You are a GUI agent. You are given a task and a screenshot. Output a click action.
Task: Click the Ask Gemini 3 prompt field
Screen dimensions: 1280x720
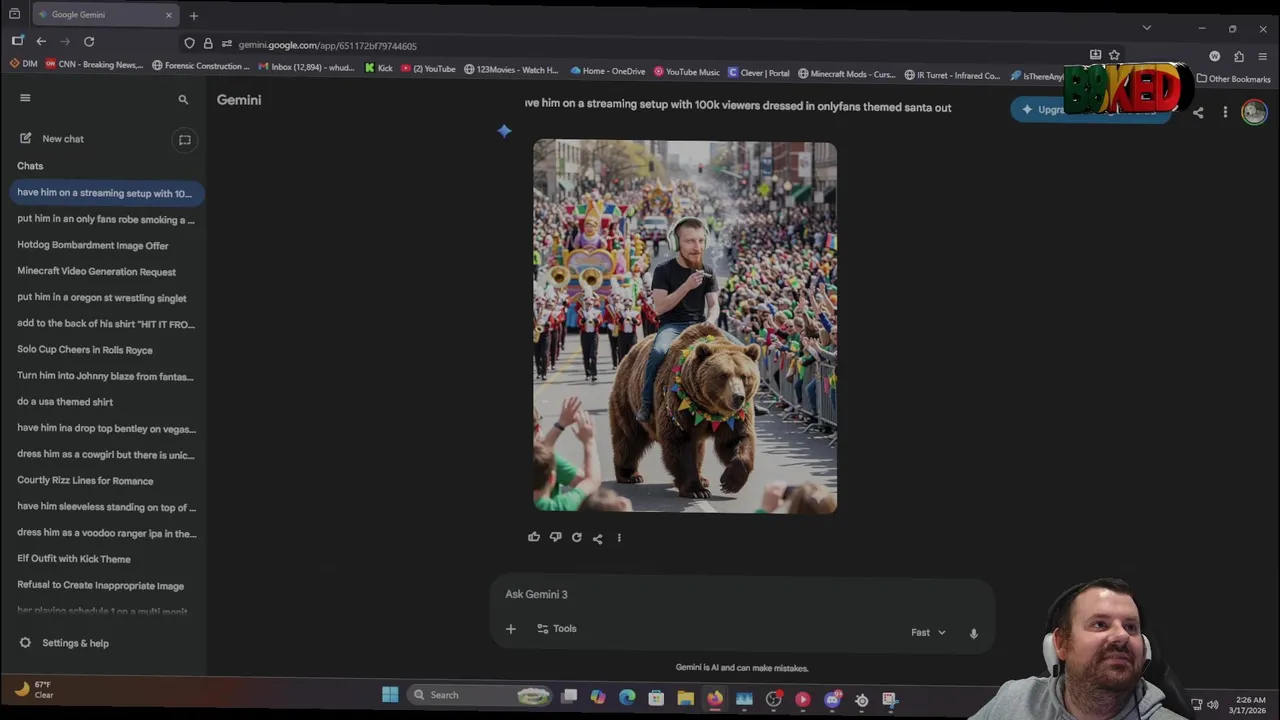[x=740, y=595]
